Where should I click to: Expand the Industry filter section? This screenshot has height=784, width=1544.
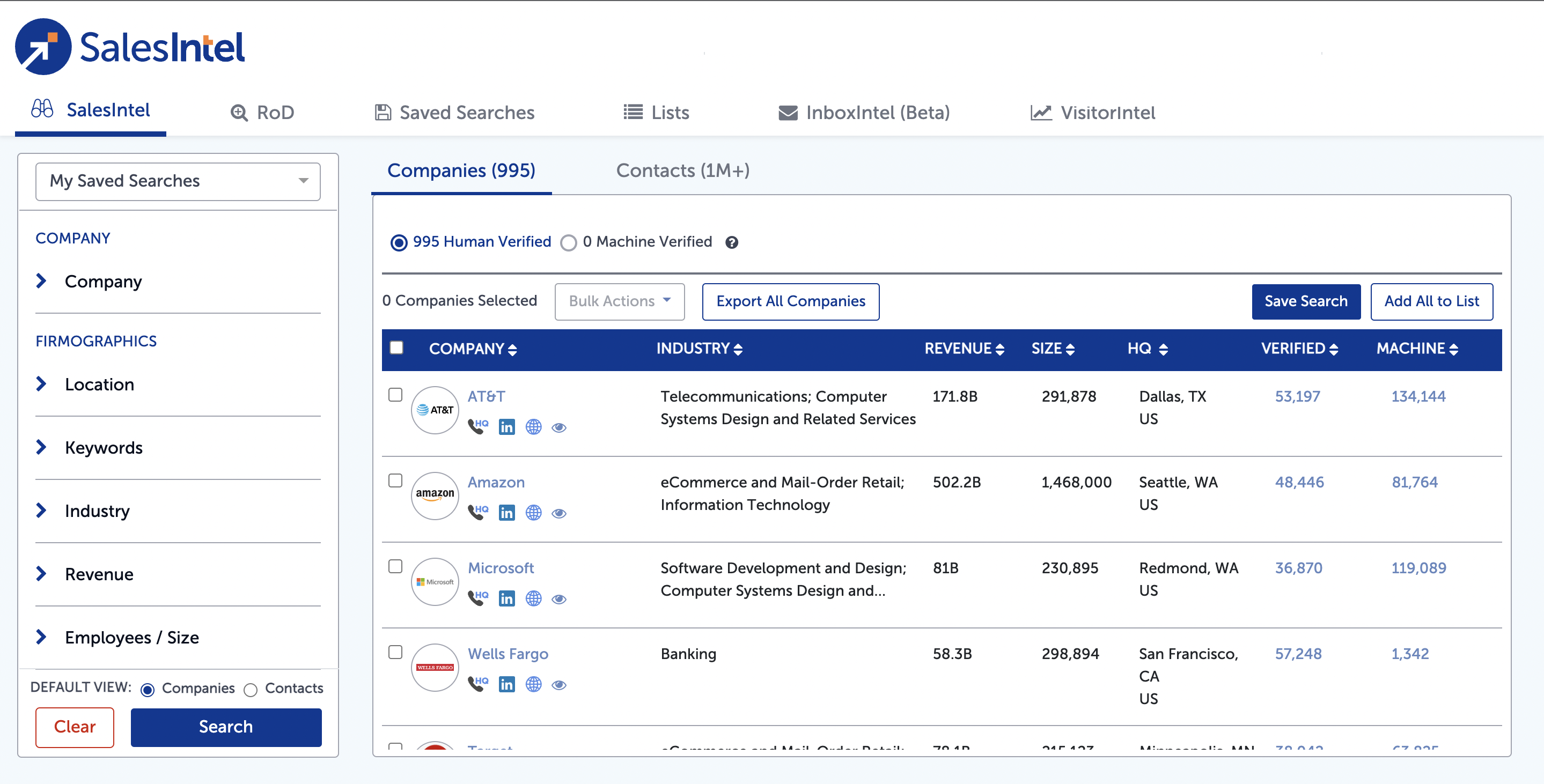tap(97, 511)
